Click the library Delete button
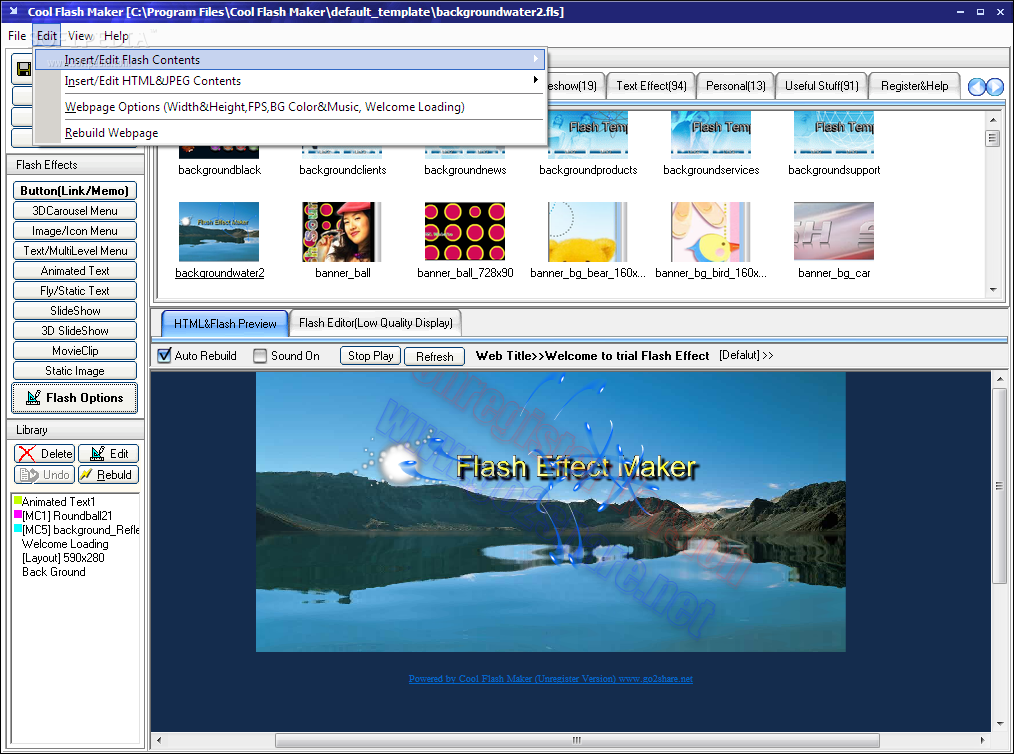This screenshot has width=1014, height=754. point(45,454)
